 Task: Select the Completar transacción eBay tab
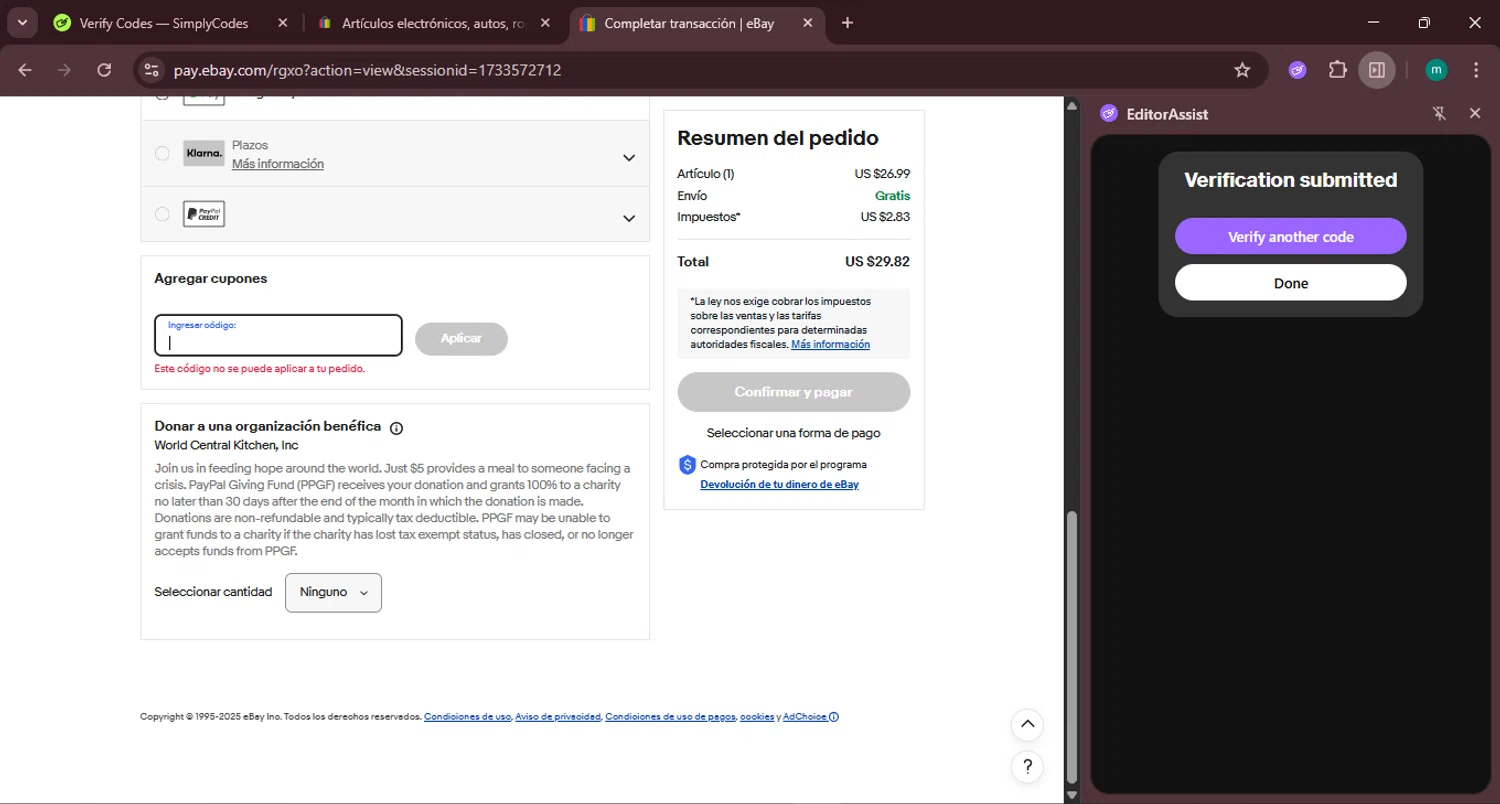coord(697,23)
